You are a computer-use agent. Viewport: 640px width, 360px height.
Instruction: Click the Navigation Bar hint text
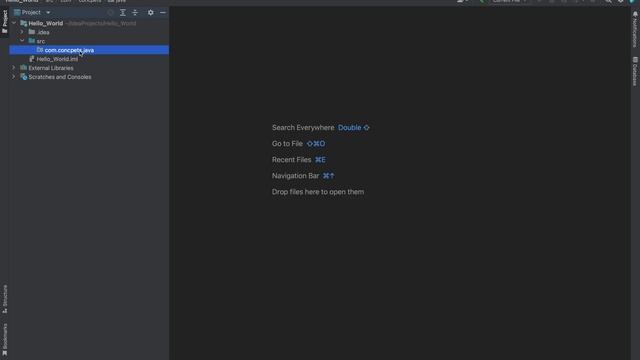tap(296, 176)
